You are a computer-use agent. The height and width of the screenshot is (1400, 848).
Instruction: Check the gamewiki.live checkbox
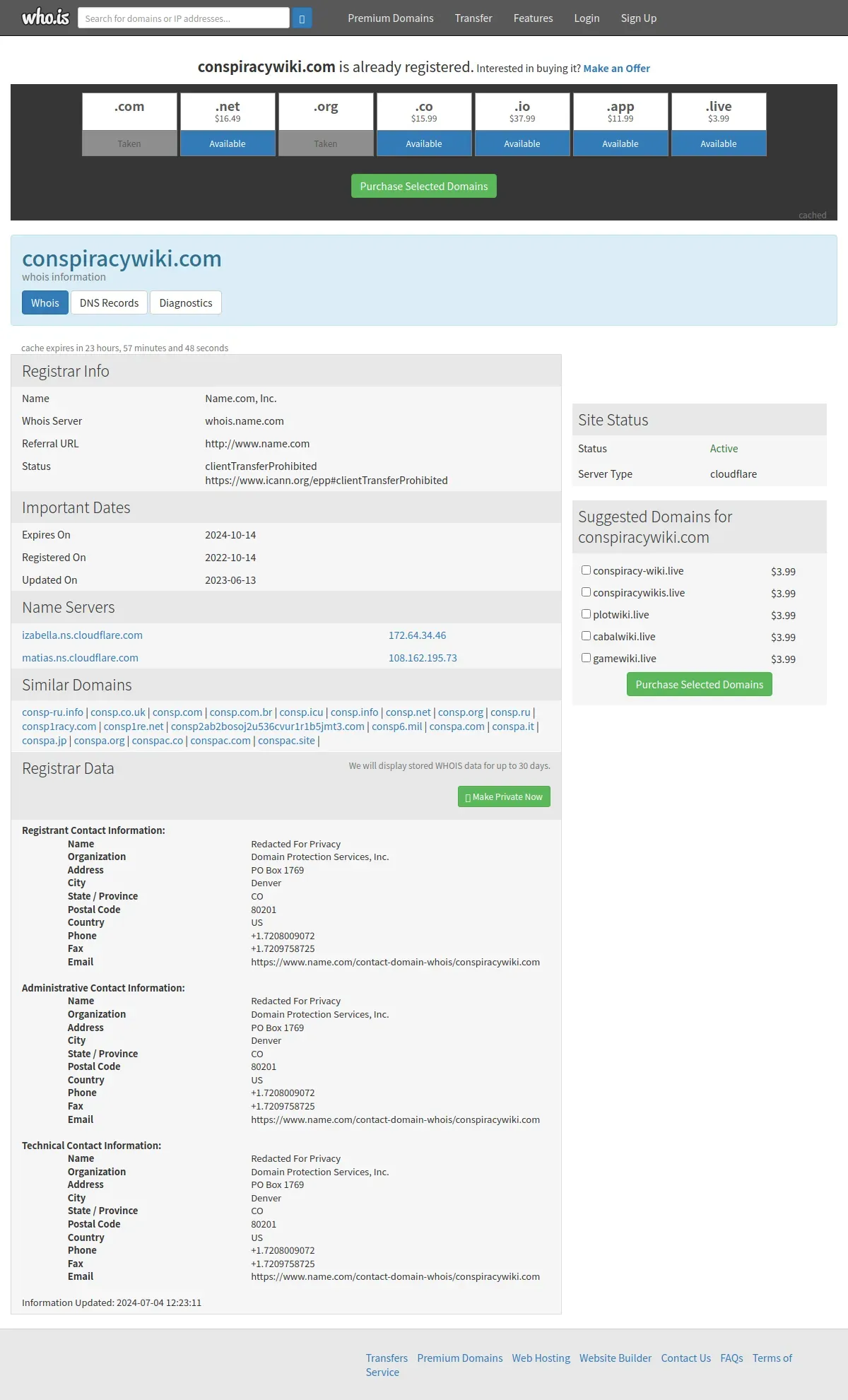586,658
